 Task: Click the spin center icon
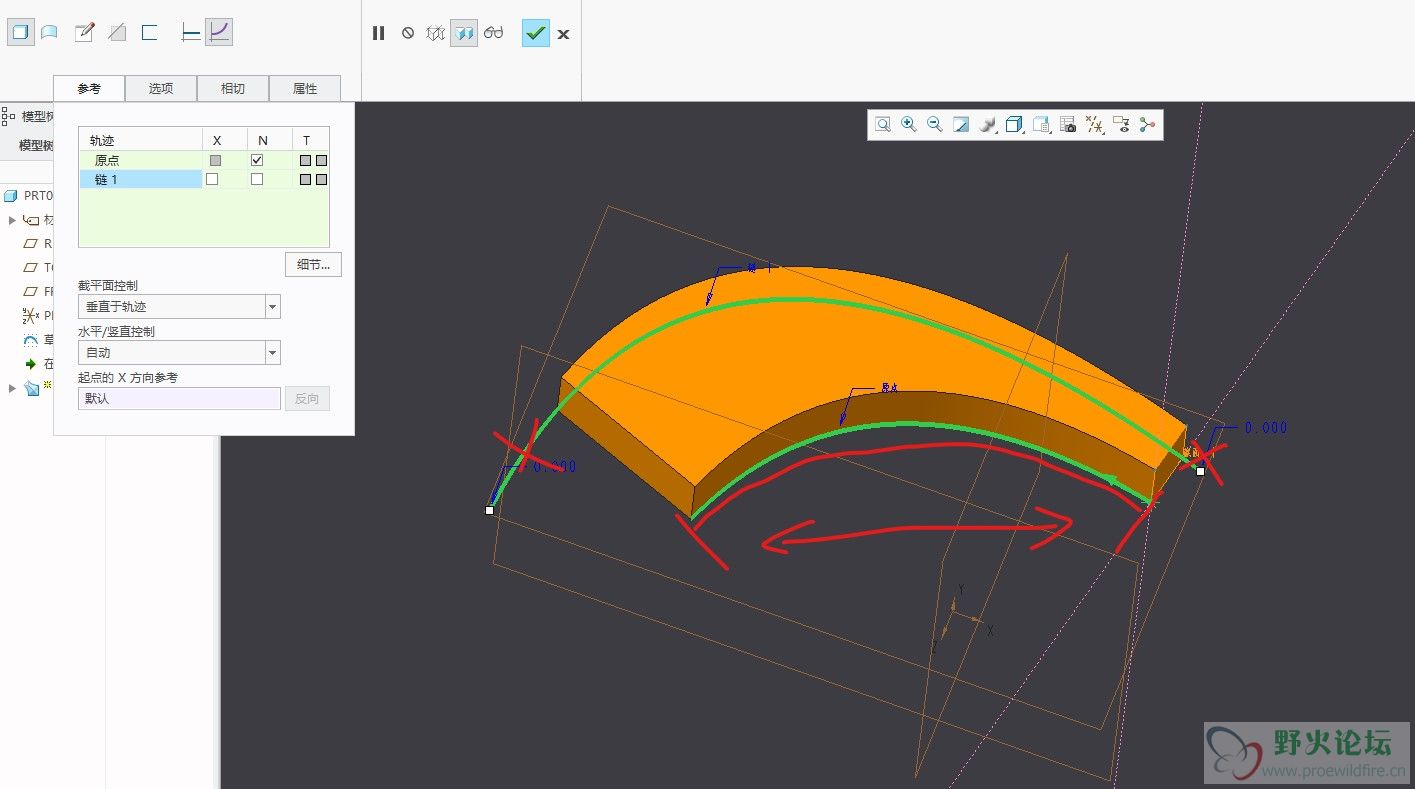point(1147,124)
